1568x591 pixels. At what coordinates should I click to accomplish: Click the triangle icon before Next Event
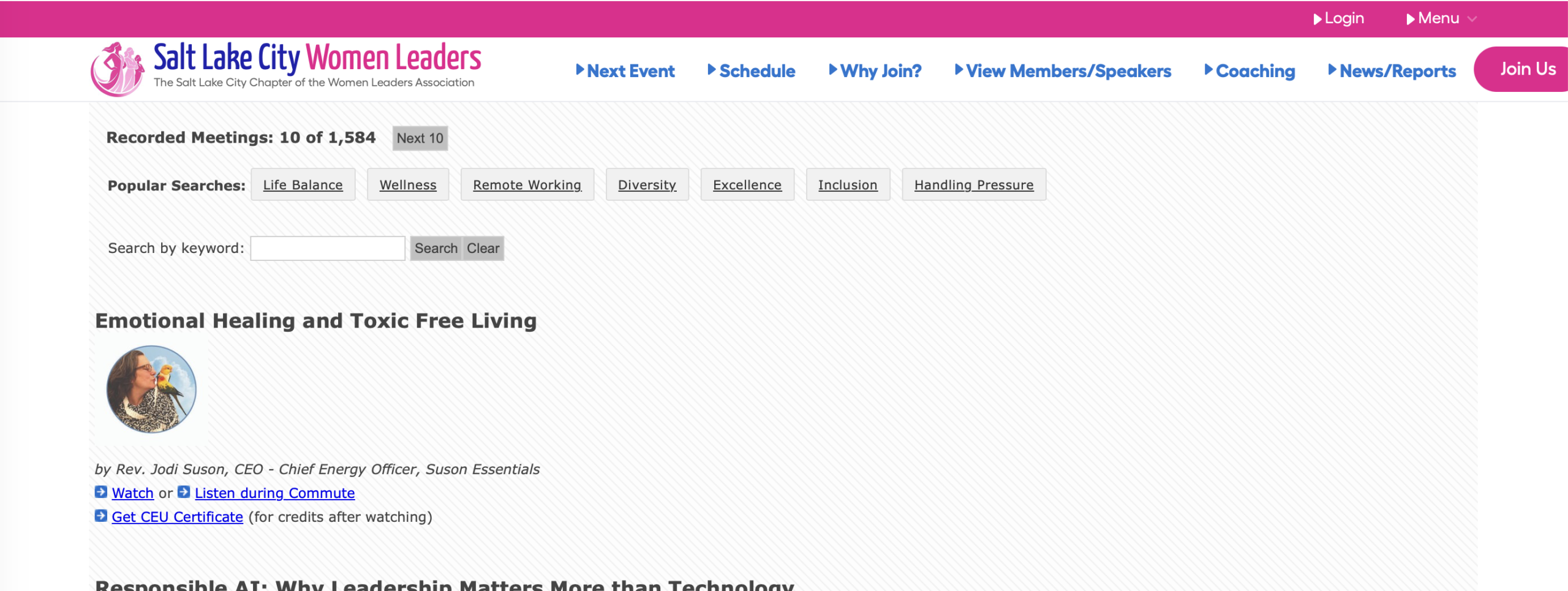click(580, 70)
